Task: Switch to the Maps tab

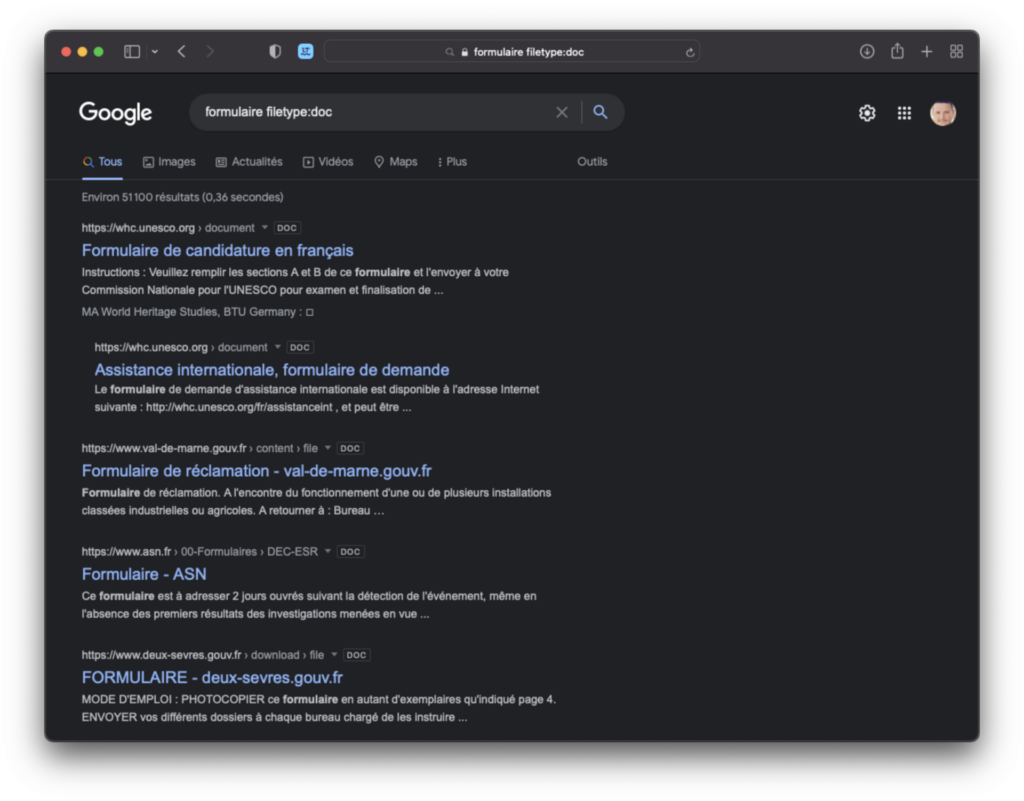Action: coord(396,162)
